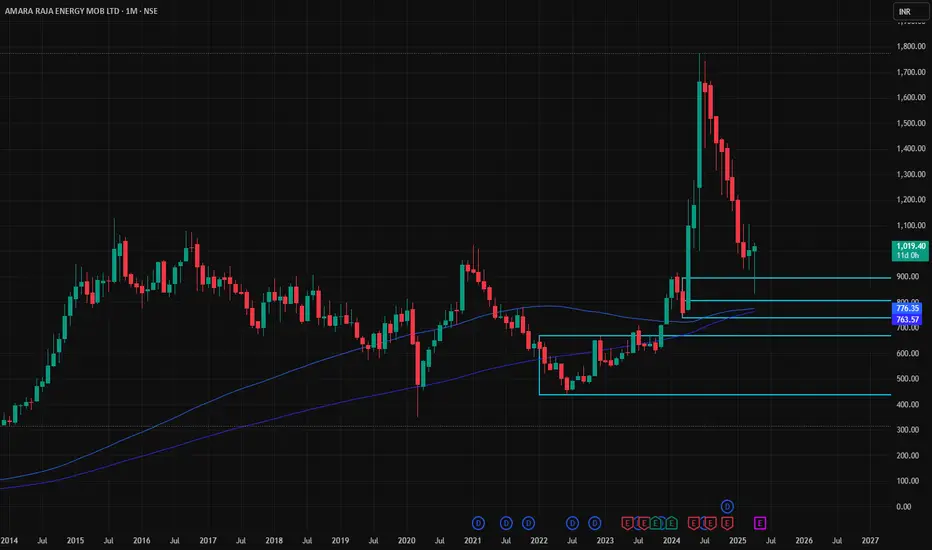Click the raised dividend marker above earnings row
This screenshot has height=550, width=932.
[x=728, y=507]
